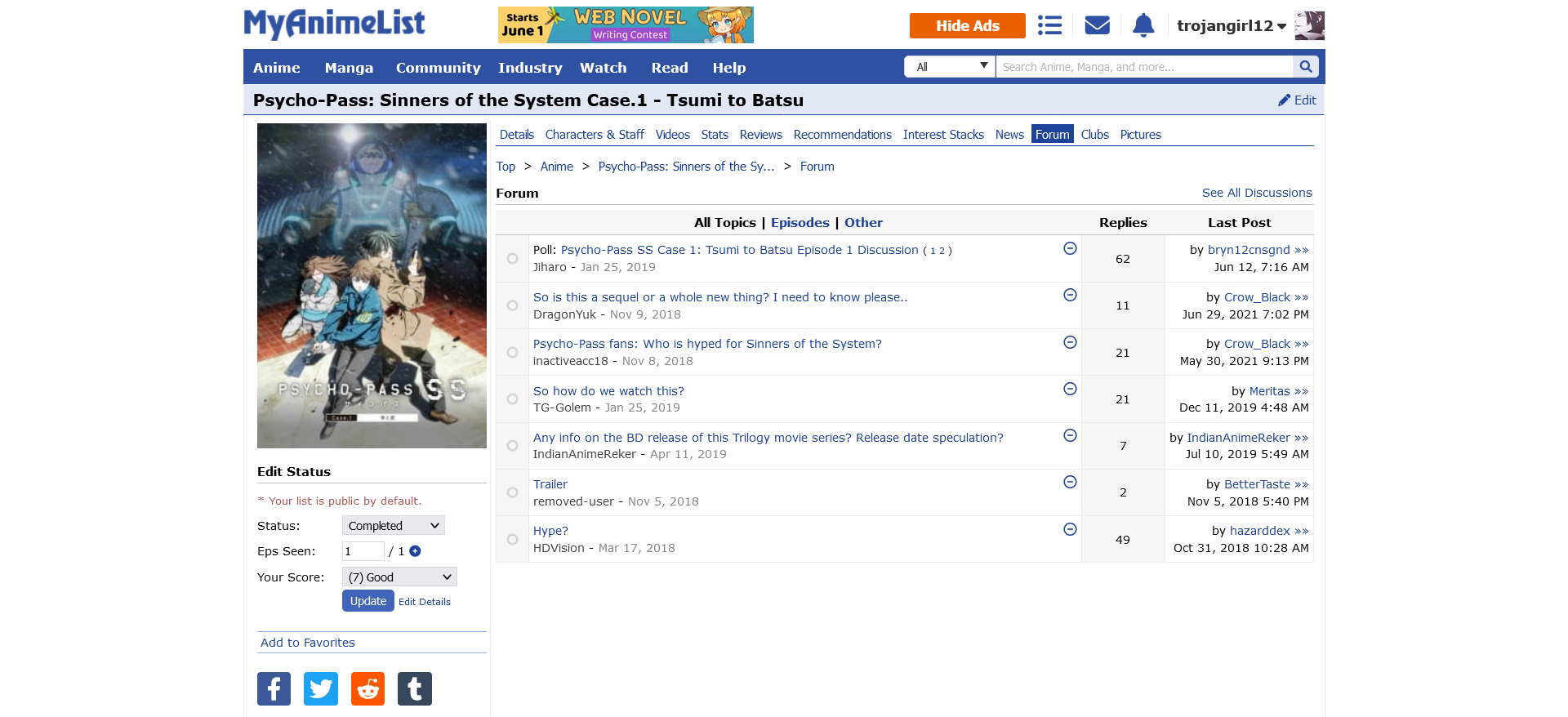Select radio for Episode 1 Discussion topic
Image resolution: width=1568 pixels, height=717 pixels.
(512, 258)
